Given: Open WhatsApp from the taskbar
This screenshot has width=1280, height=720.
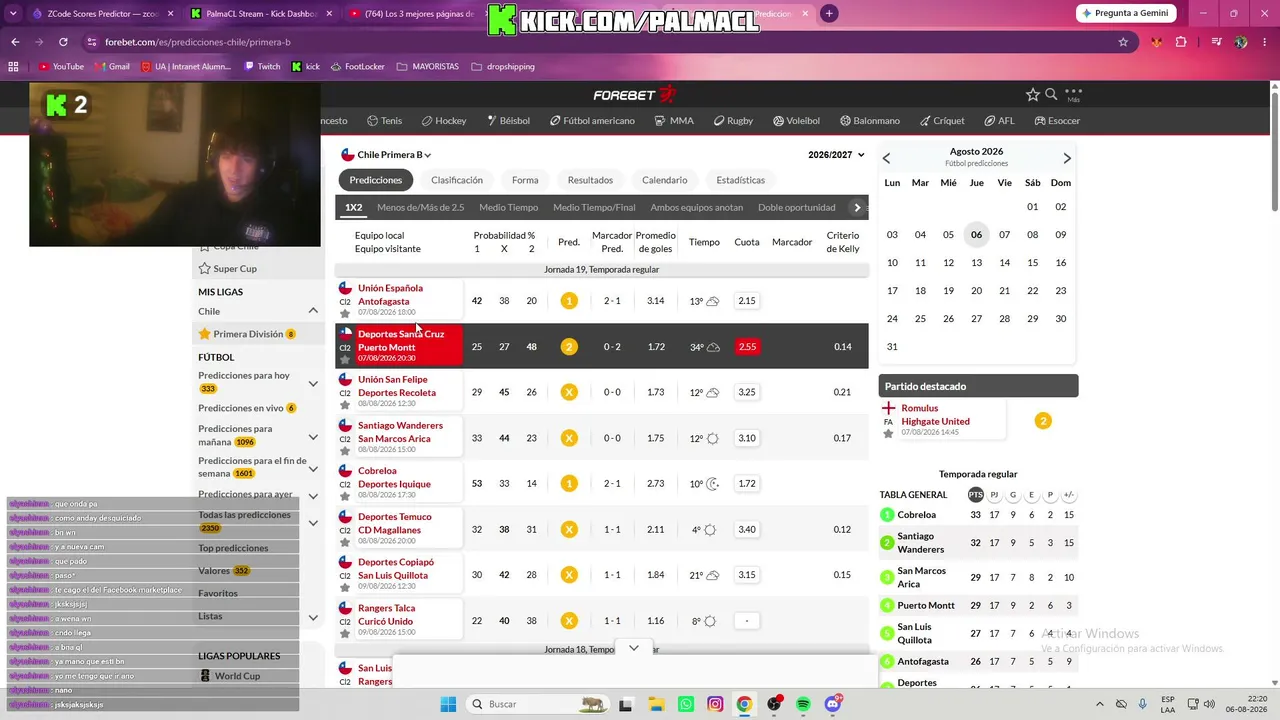Looking at the screenshot, I should tap(686, 704).
